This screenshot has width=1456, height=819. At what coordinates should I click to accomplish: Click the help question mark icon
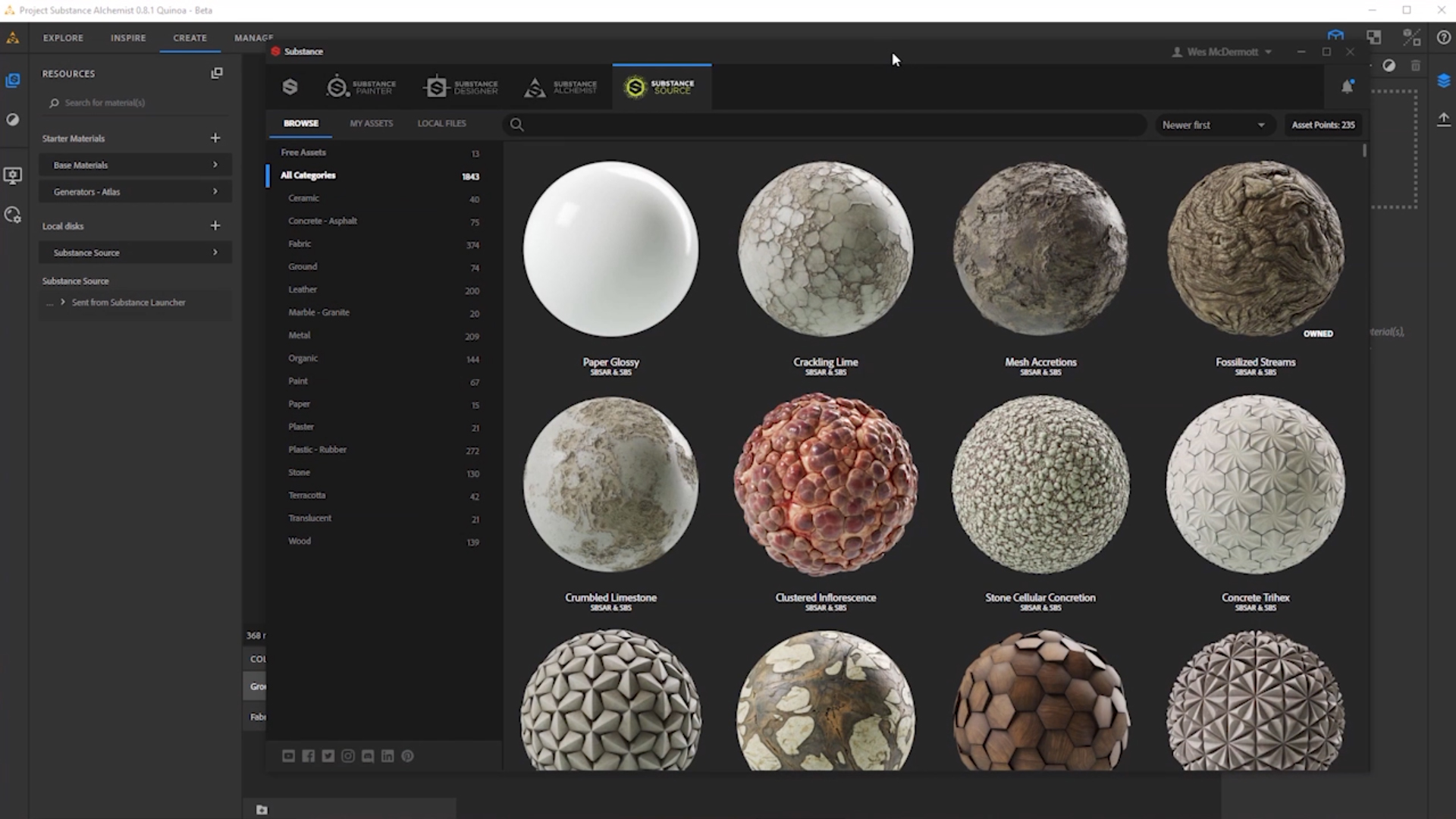coord(1443,38)
